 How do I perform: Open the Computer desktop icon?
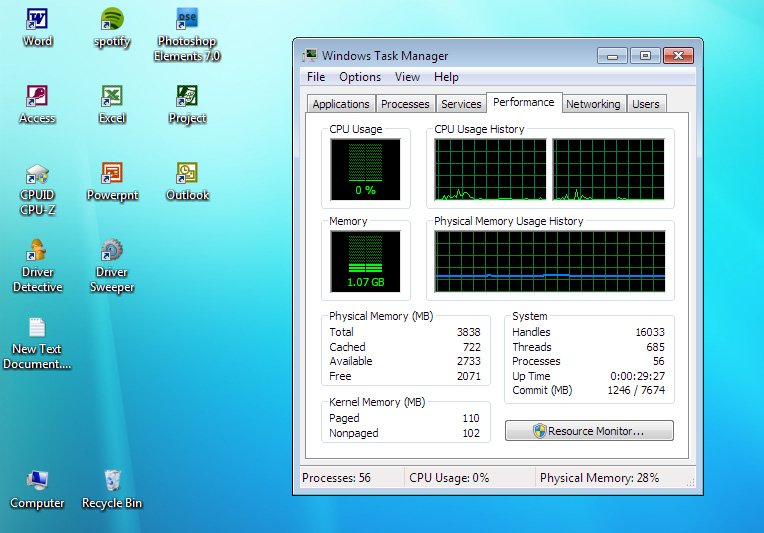[37, 489]
